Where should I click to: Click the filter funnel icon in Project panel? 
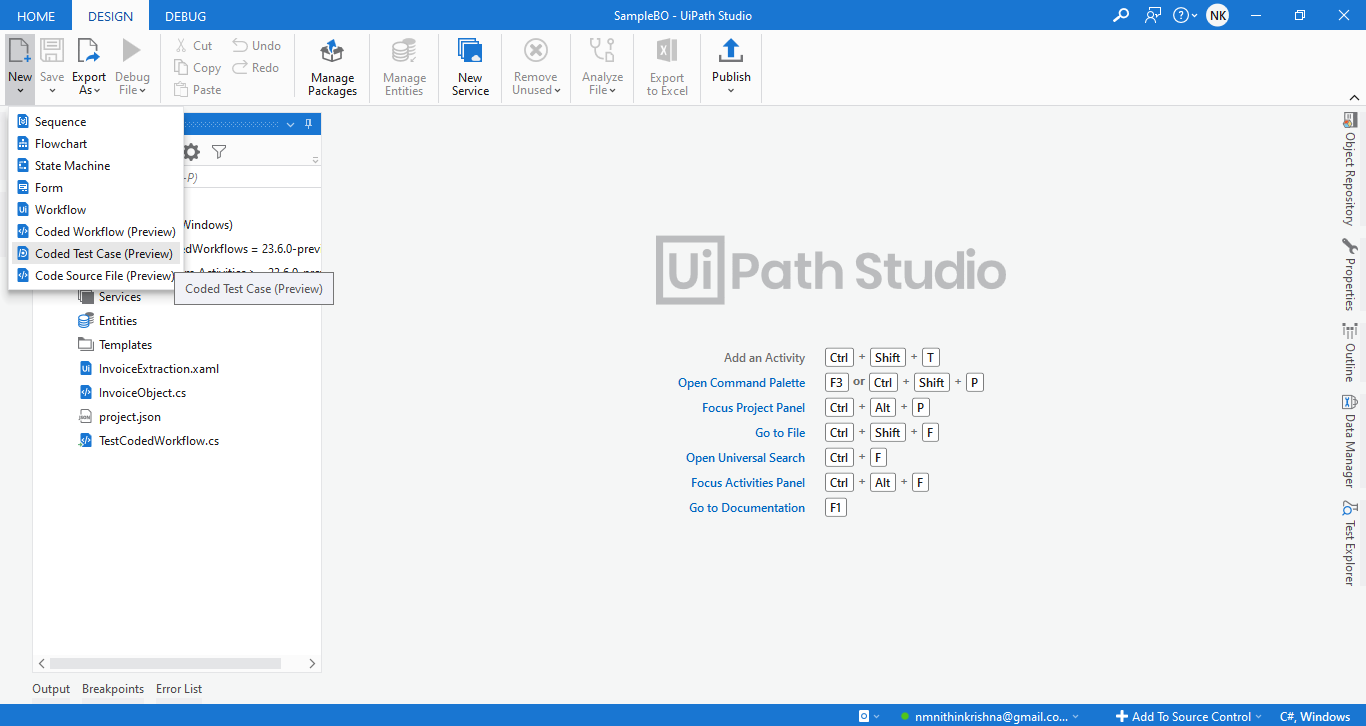click(219, 152)
